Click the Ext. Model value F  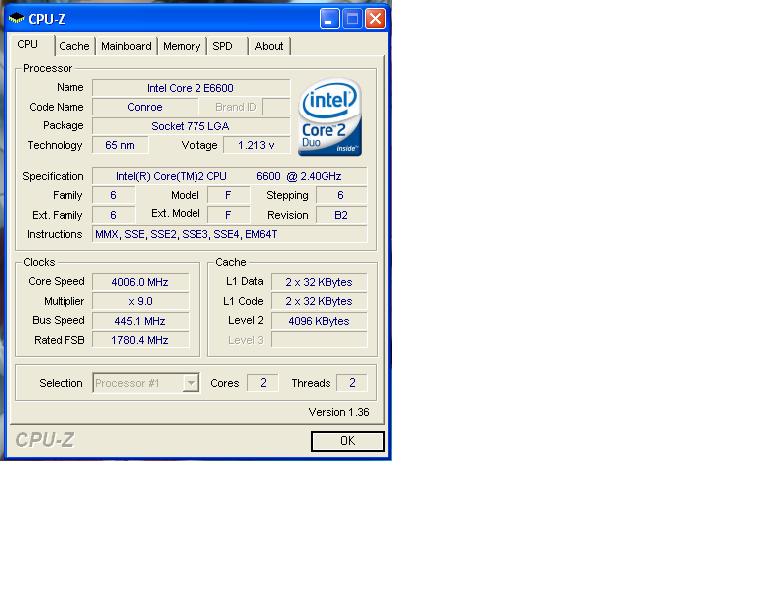point(229,215)
